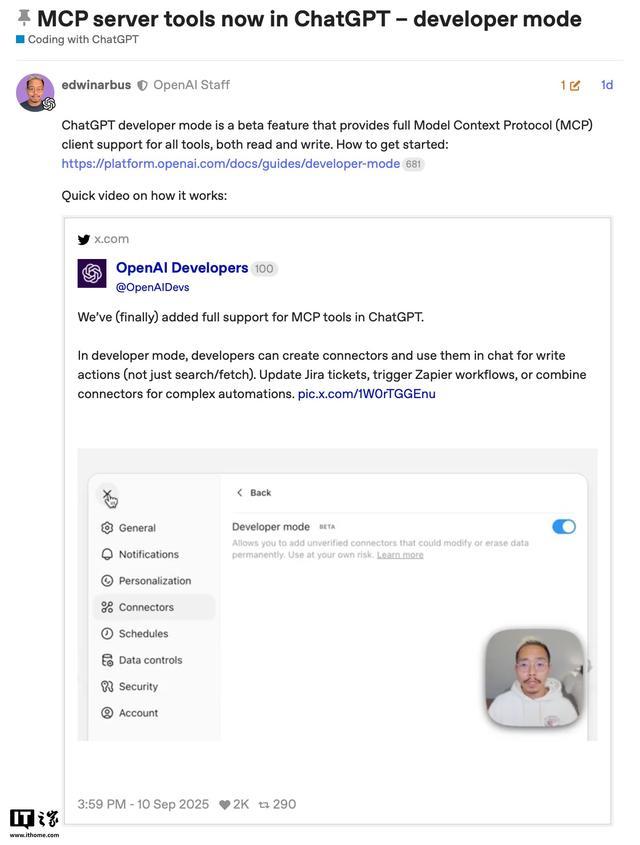This screenshot has height=845, width=640.
Task: Open the Connectors settings tab
Action: [145, 607]
